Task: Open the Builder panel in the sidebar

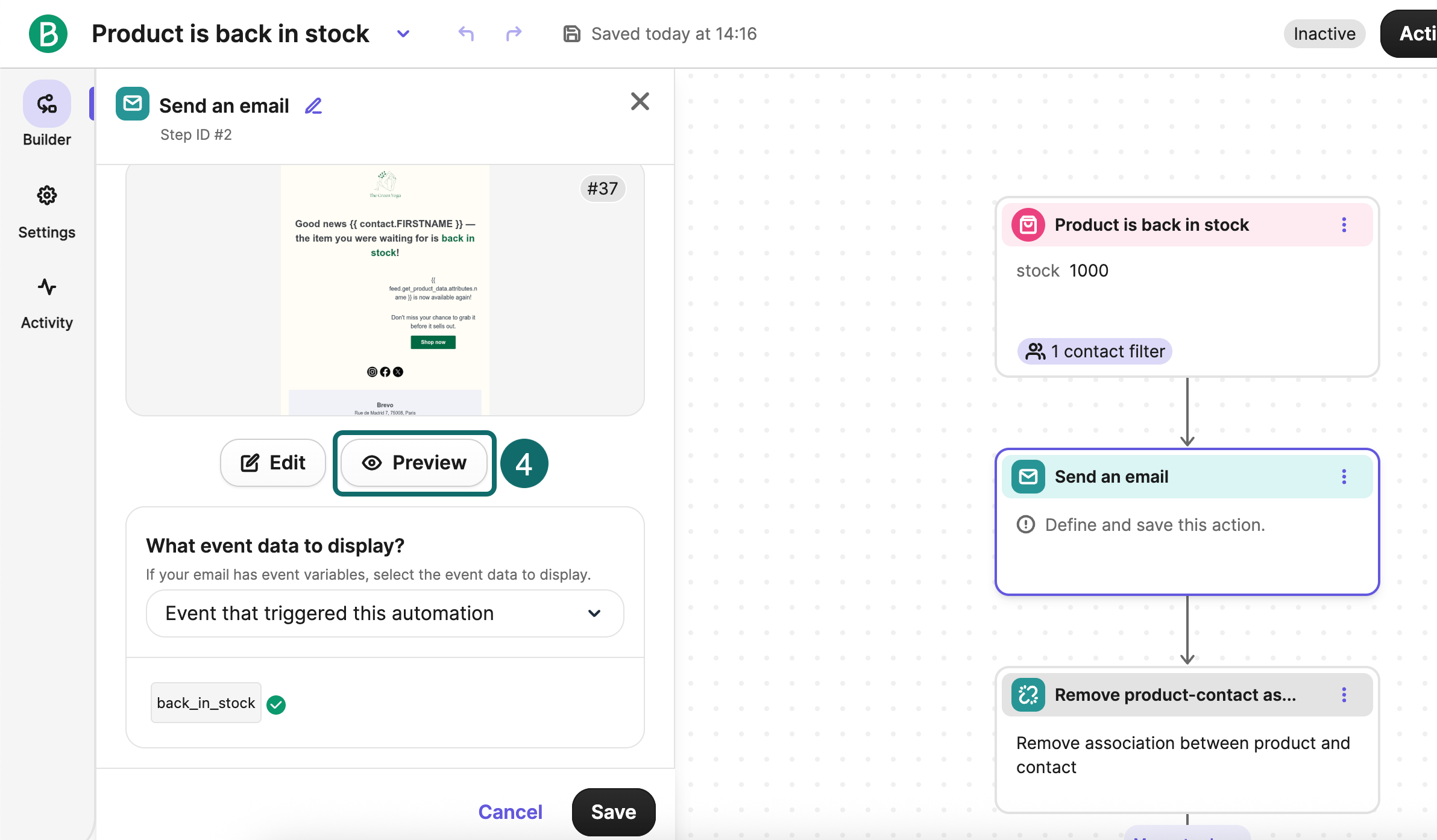Action: click(x=46, y=114)
